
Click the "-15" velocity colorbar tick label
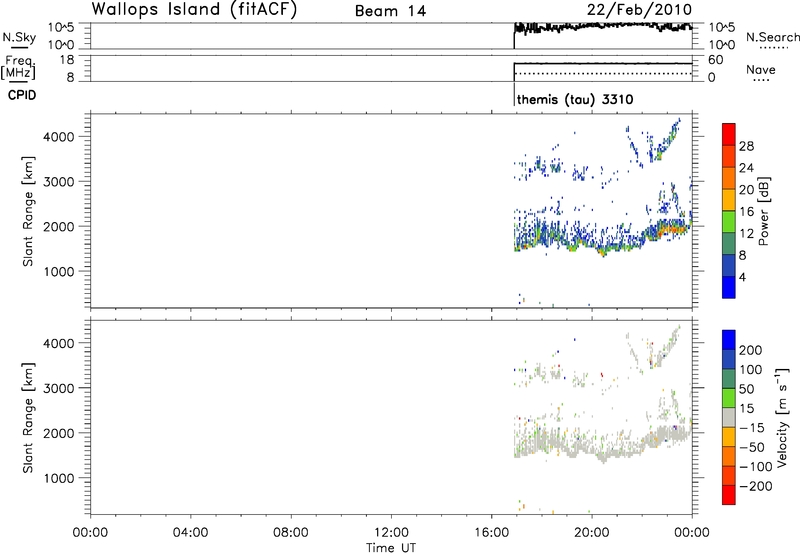click(x=752, y=428)
